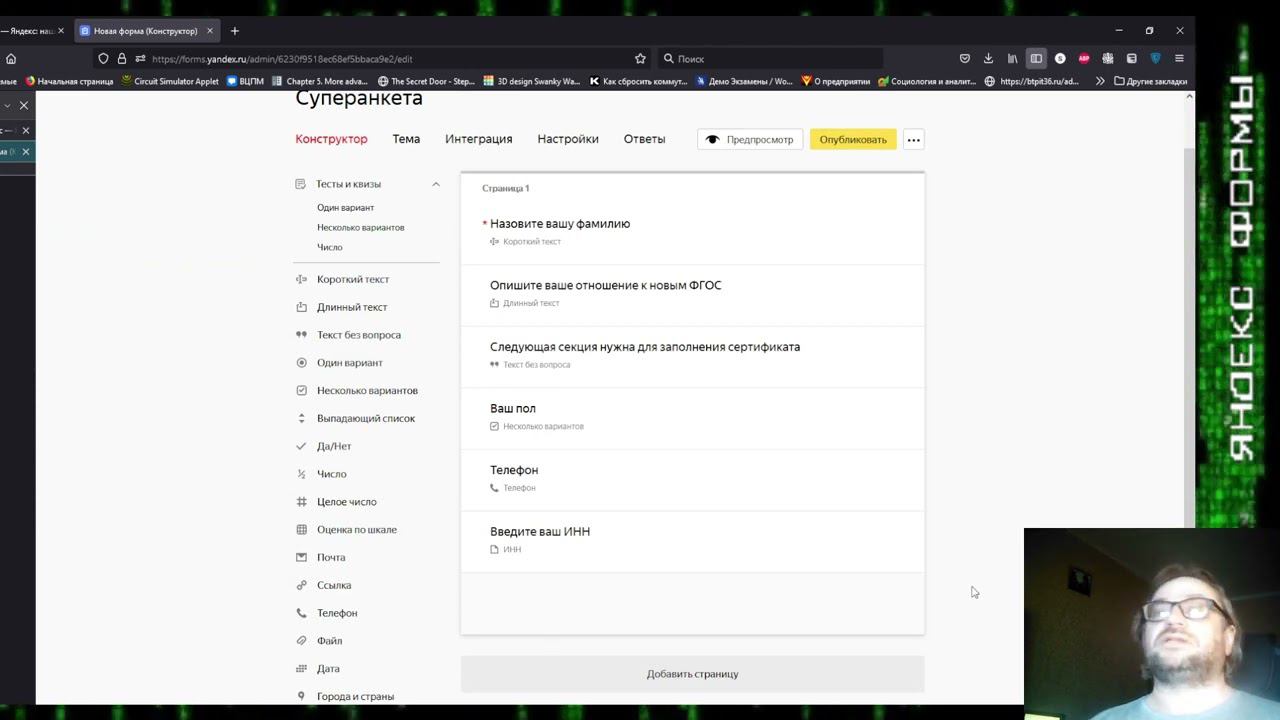Open the Circuit Simulator Applet bookmark

coord(170,82)
